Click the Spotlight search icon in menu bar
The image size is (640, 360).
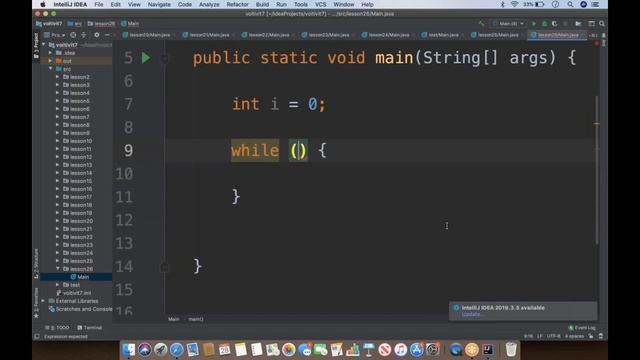click(570, 4)
